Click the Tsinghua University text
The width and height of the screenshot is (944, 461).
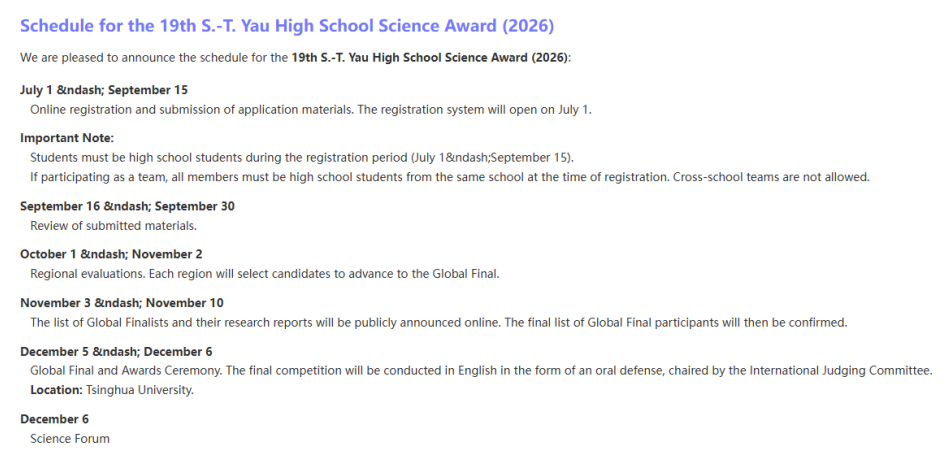click(x=140, y=390)
